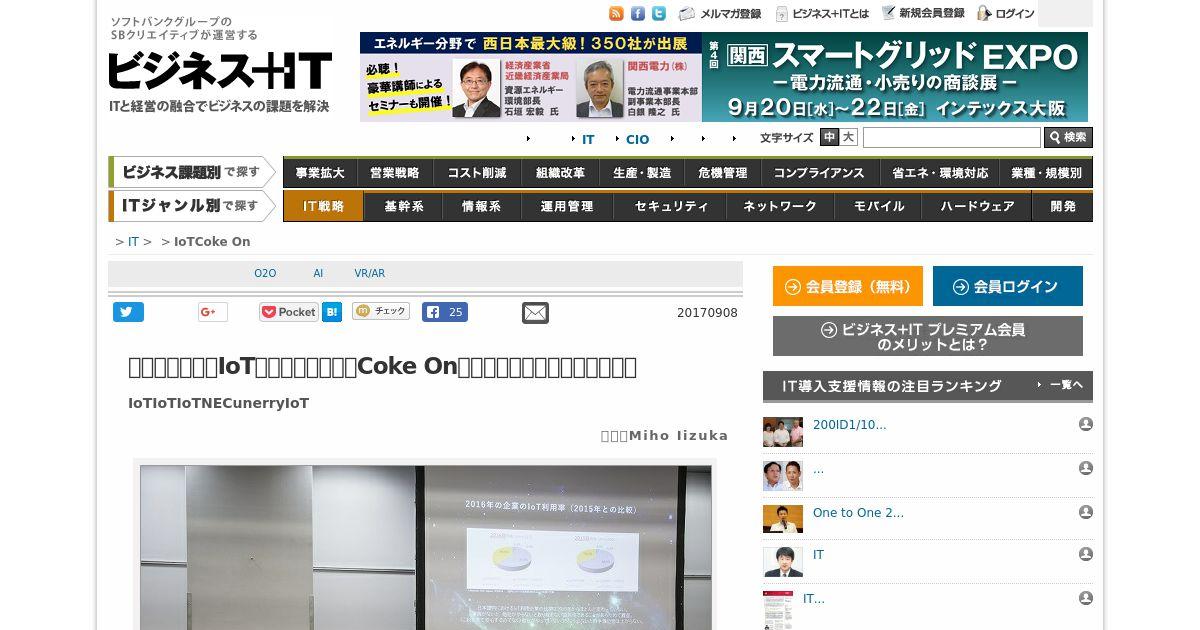Share on Facebook button showing 25
This screenshot has height=630, width=1200.
pos(445,312)
